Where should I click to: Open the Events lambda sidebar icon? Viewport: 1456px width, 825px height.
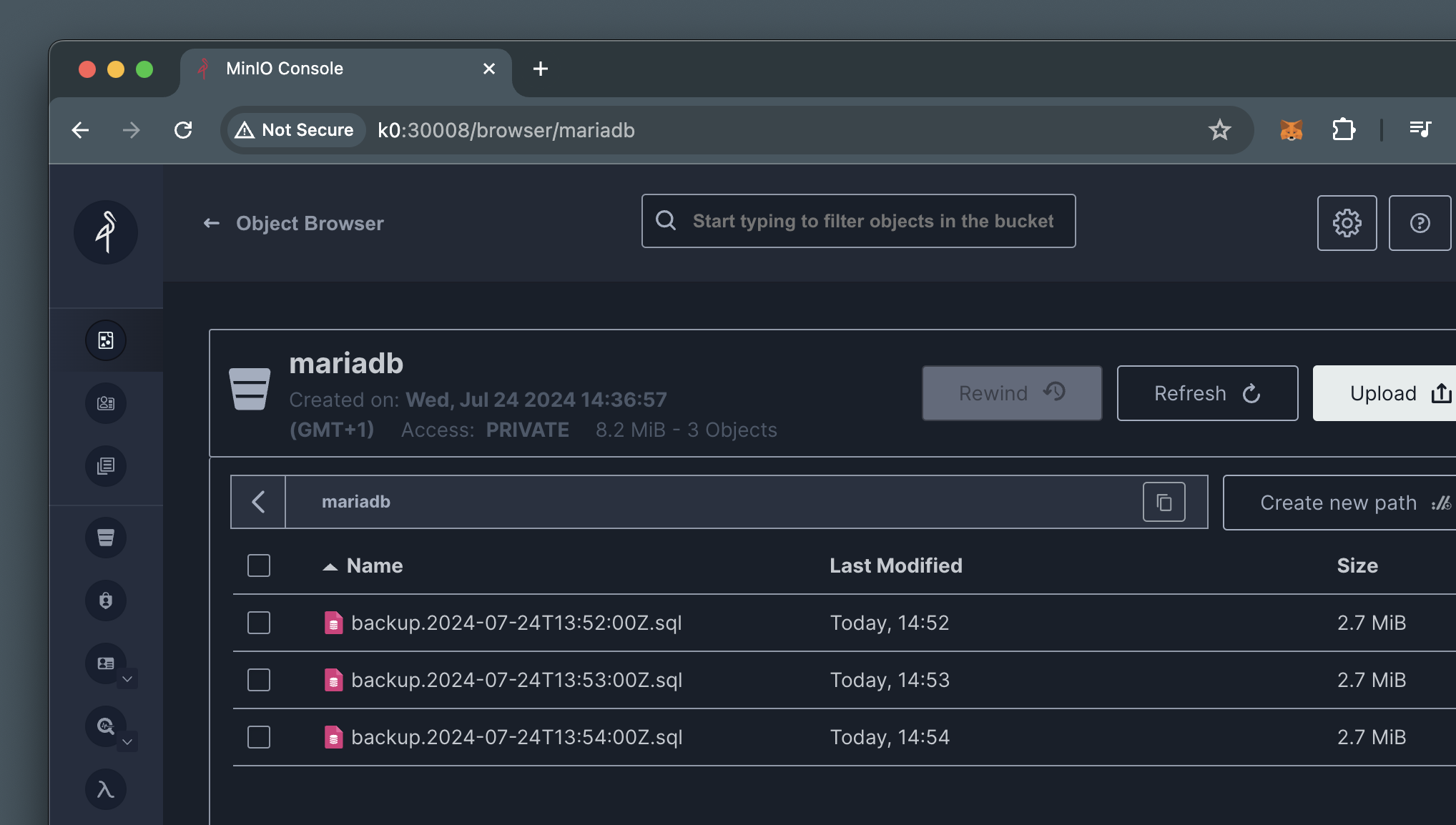tap(106, 789)
